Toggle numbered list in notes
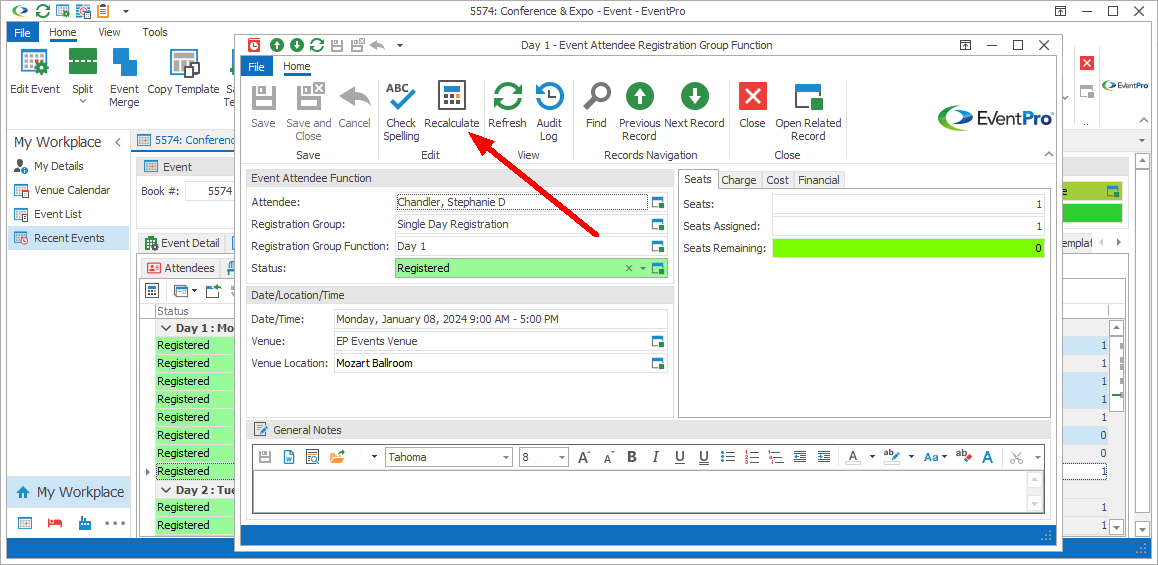 point(752,457)
